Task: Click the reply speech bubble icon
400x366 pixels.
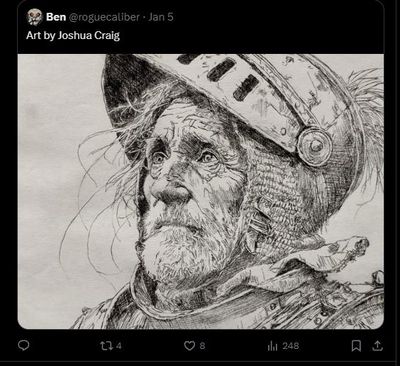Action: 23,346
